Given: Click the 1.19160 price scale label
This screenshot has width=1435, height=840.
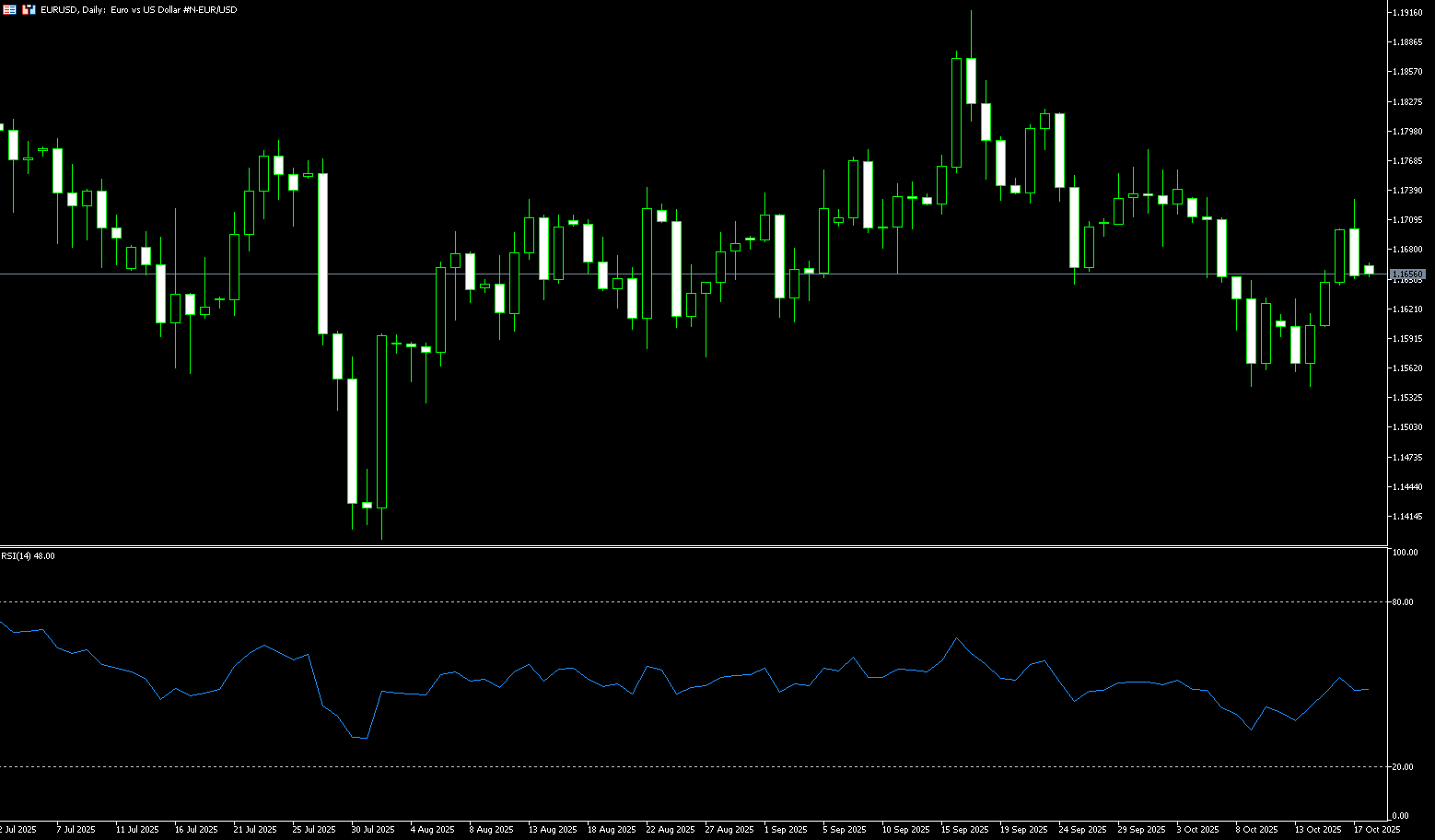Looking at the screenshot, I should tap(1406, 13).
